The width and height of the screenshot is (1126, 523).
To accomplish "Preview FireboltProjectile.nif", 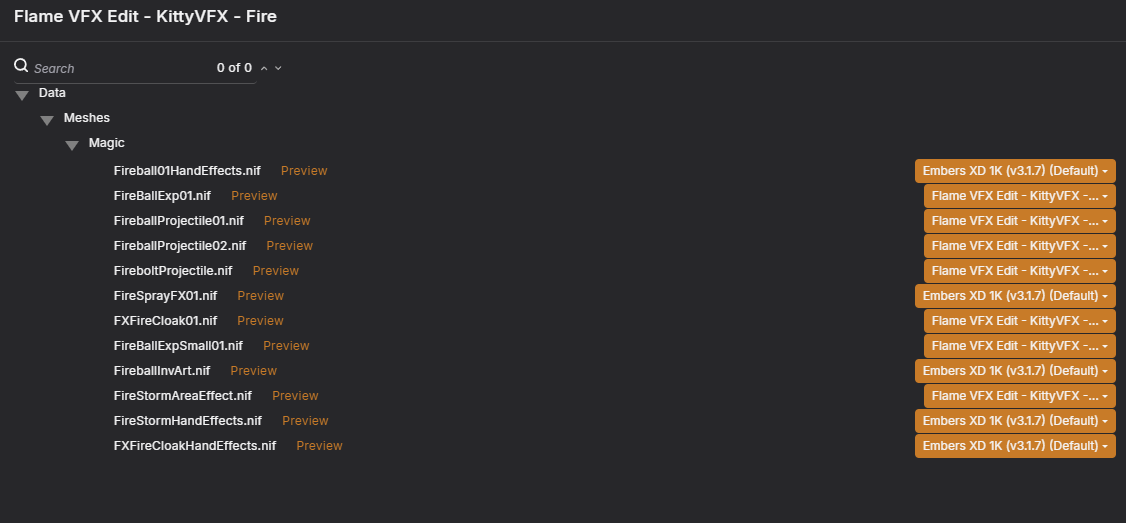I will pyautogui.click(x=276, y=271).
